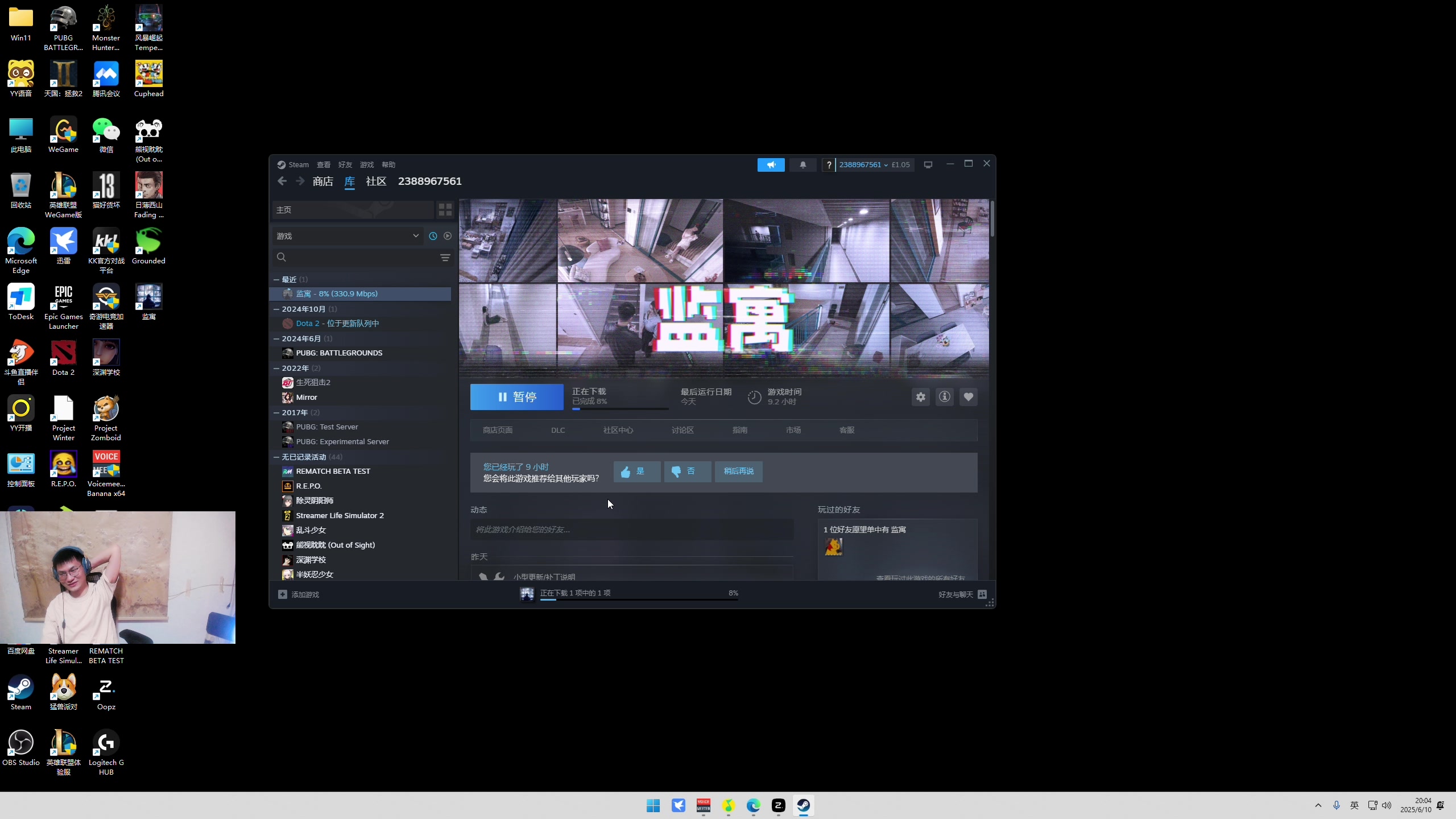Open the DLC link
The height and width of the screenshot is (819, 1456).
558,431
